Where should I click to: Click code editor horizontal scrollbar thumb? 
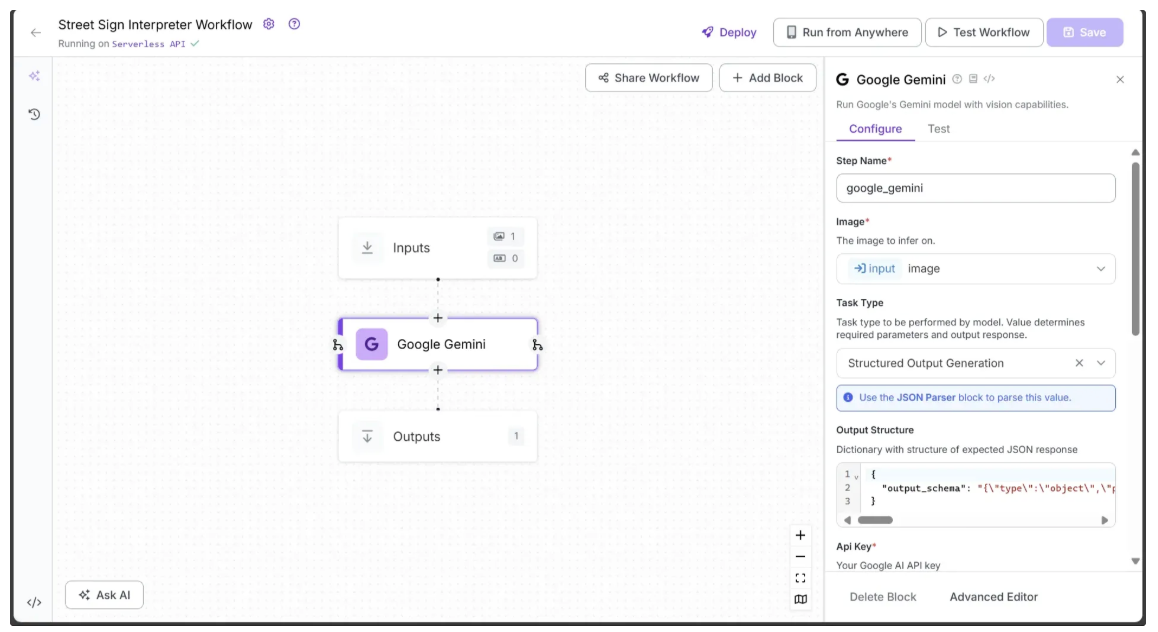(x=875, y=521)
